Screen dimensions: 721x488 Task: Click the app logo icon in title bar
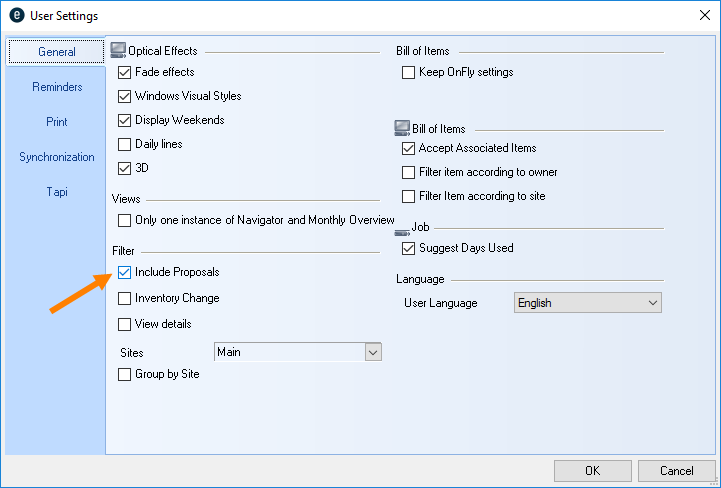pos(15,15)
